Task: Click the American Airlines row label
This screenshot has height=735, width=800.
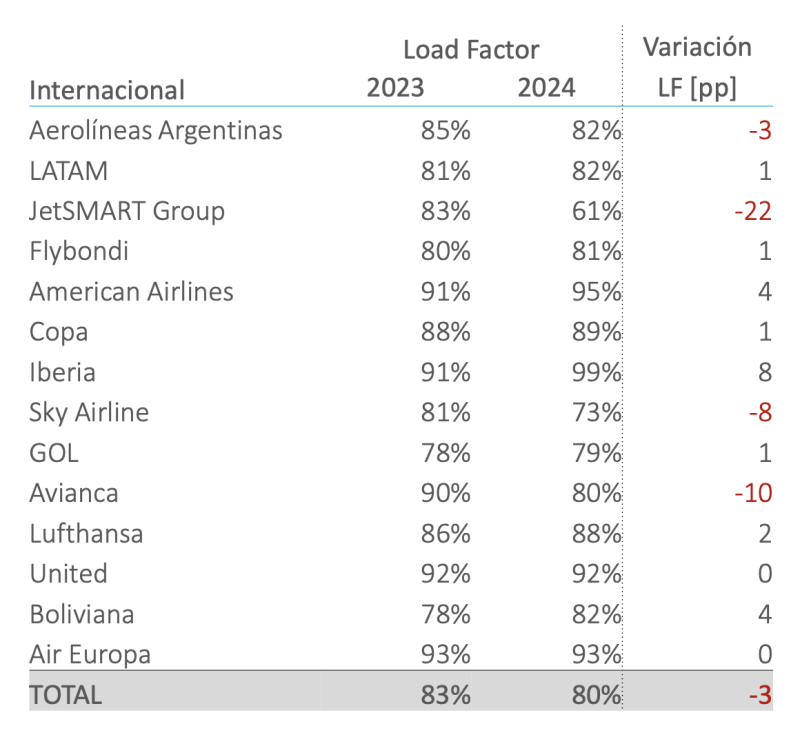Action: pos(131,292)
